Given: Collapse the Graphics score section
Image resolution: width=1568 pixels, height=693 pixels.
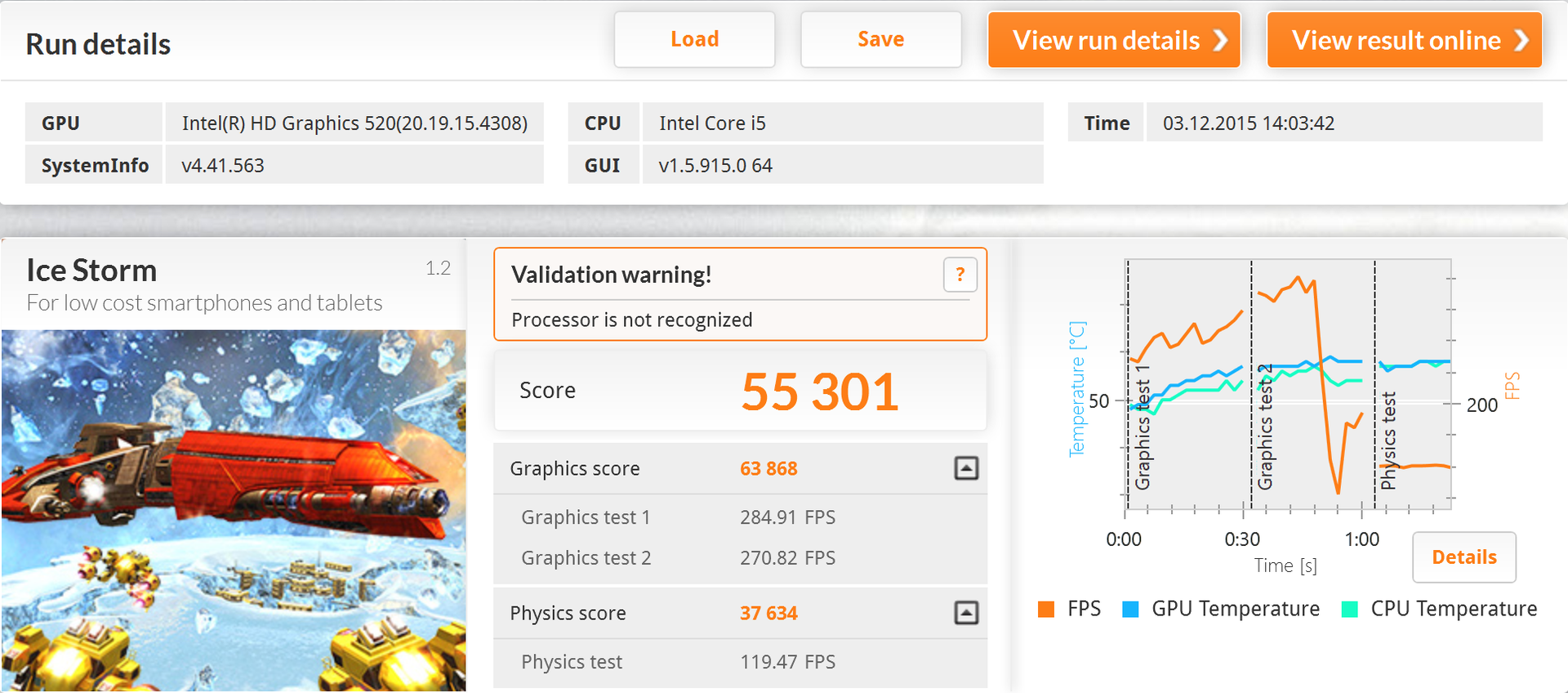Looking at the screenshot, I should (x=966, y=468).
